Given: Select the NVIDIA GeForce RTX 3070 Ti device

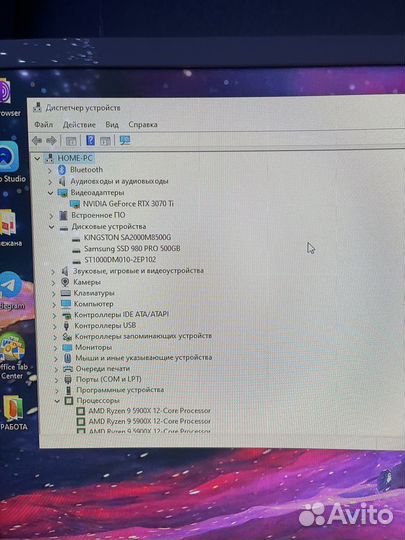Looking at the screenshot, I should [x=128, y=204].
